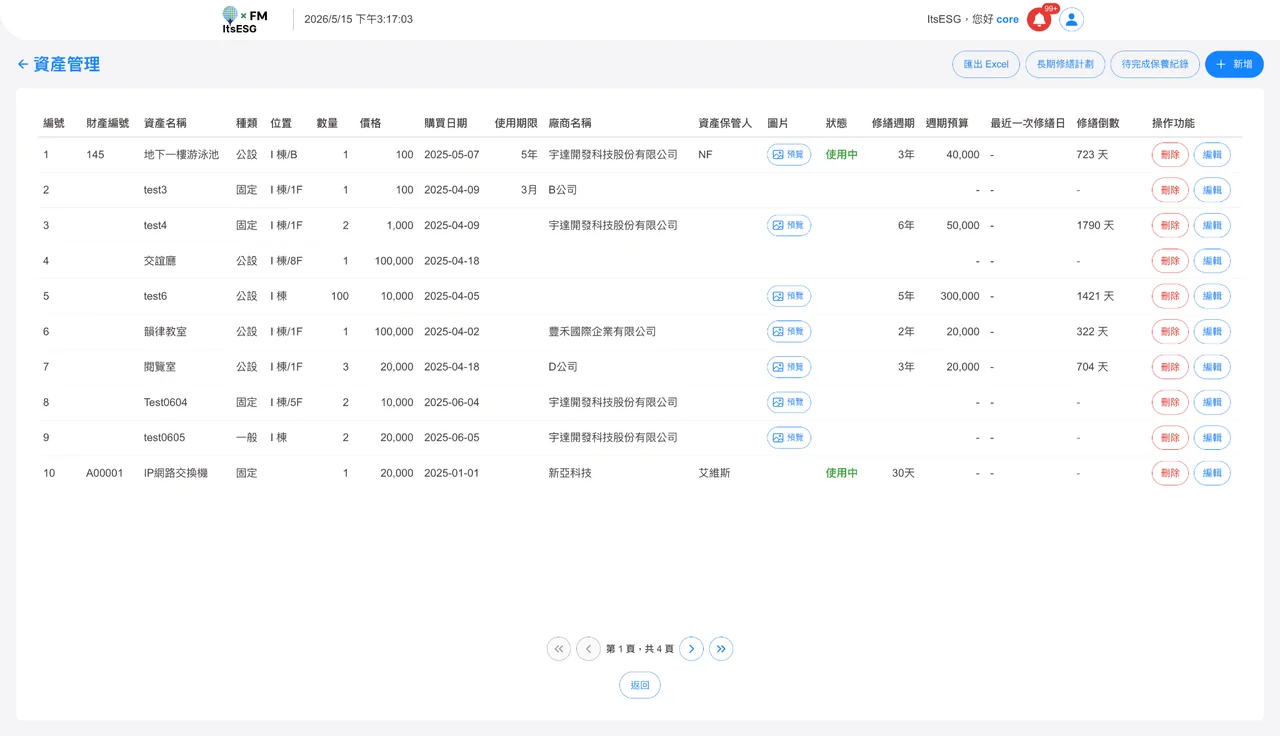Edit the test3 asset row
This screenshot has height=736, width=1280.
tap(1212, 190)
